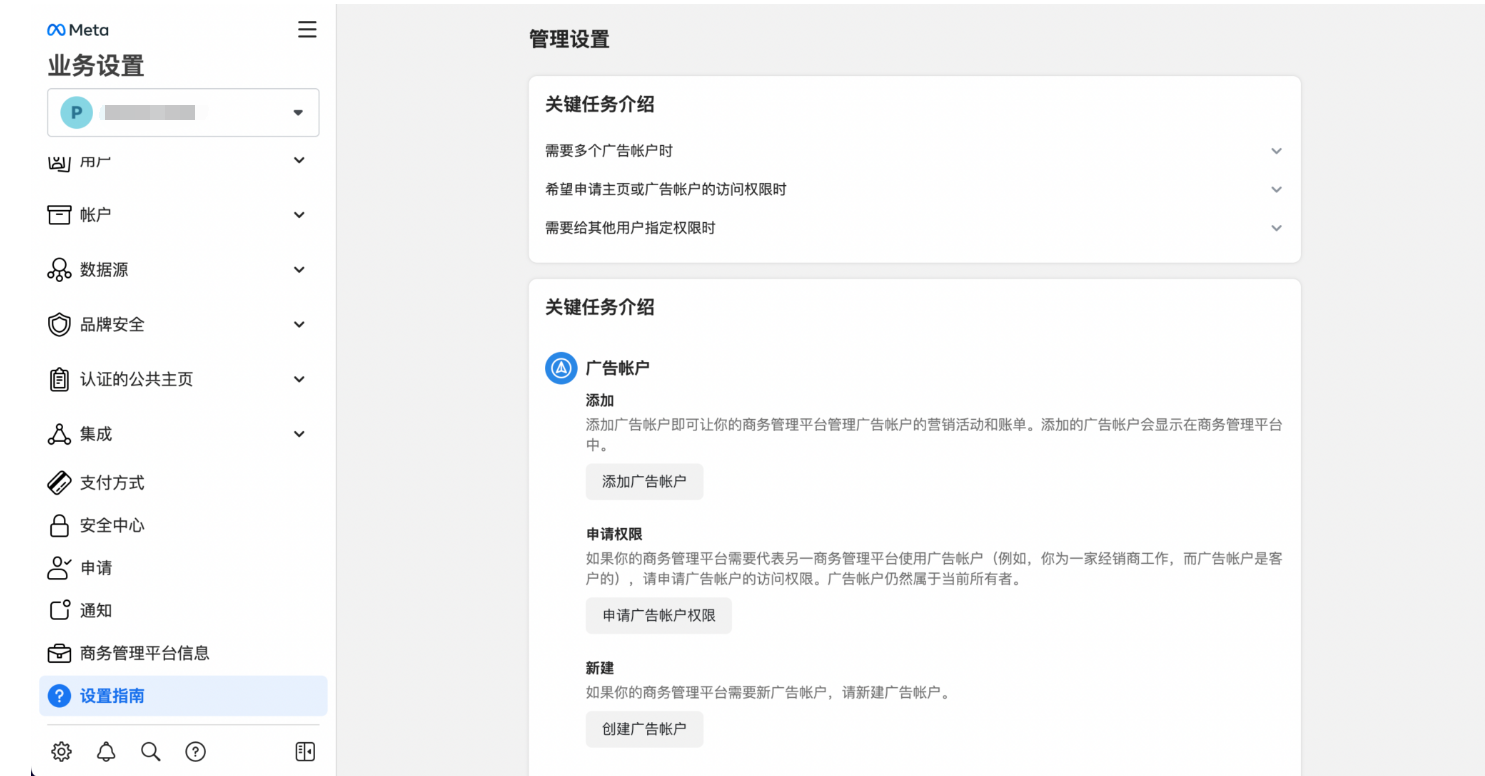Screen dimensions: 1485x776
Task: Click the 数据源 data sources icon
Action: (60, 270)
